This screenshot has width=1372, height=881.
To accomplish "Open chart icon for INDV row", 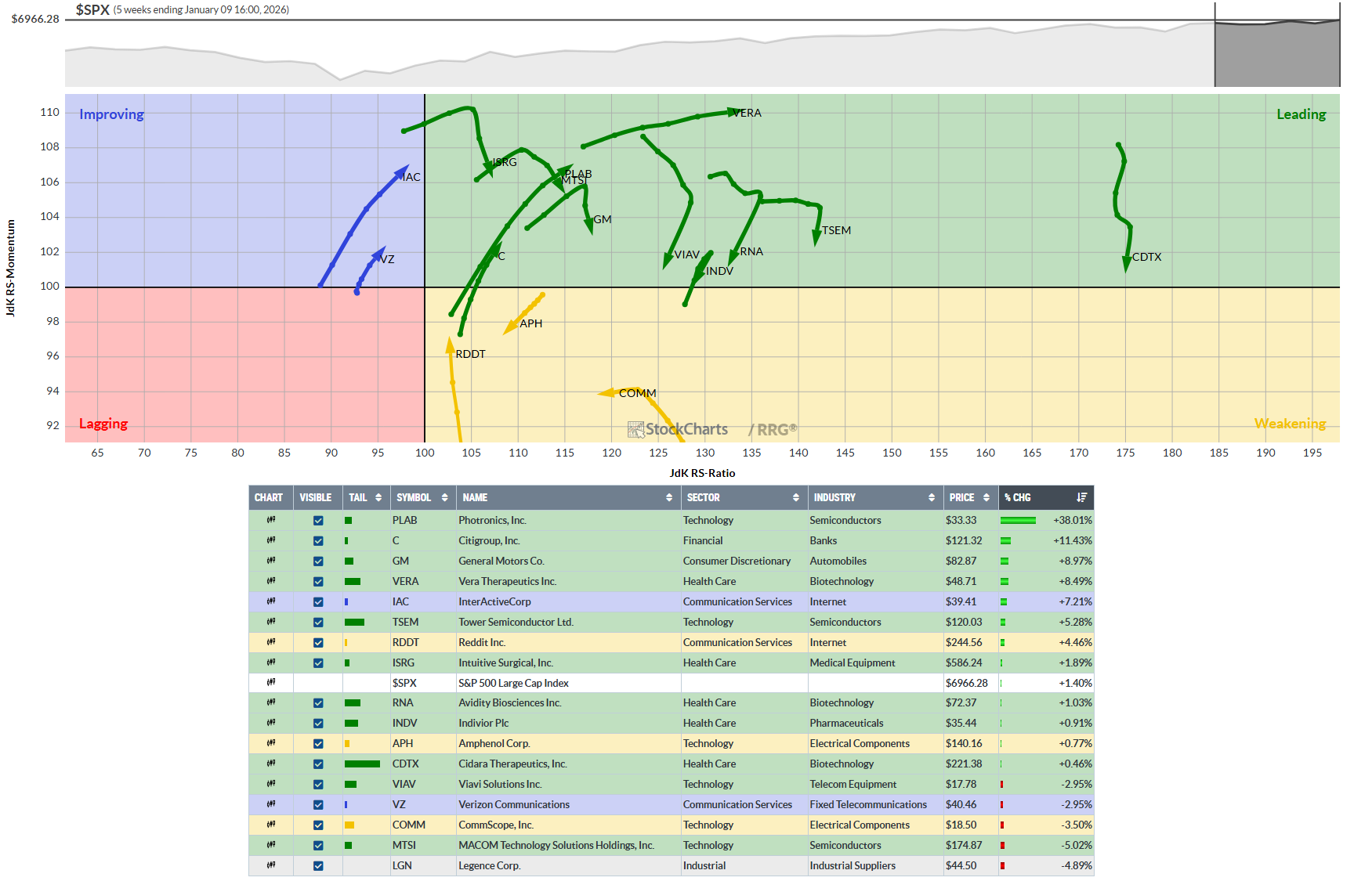I will [x=271, y=723].
